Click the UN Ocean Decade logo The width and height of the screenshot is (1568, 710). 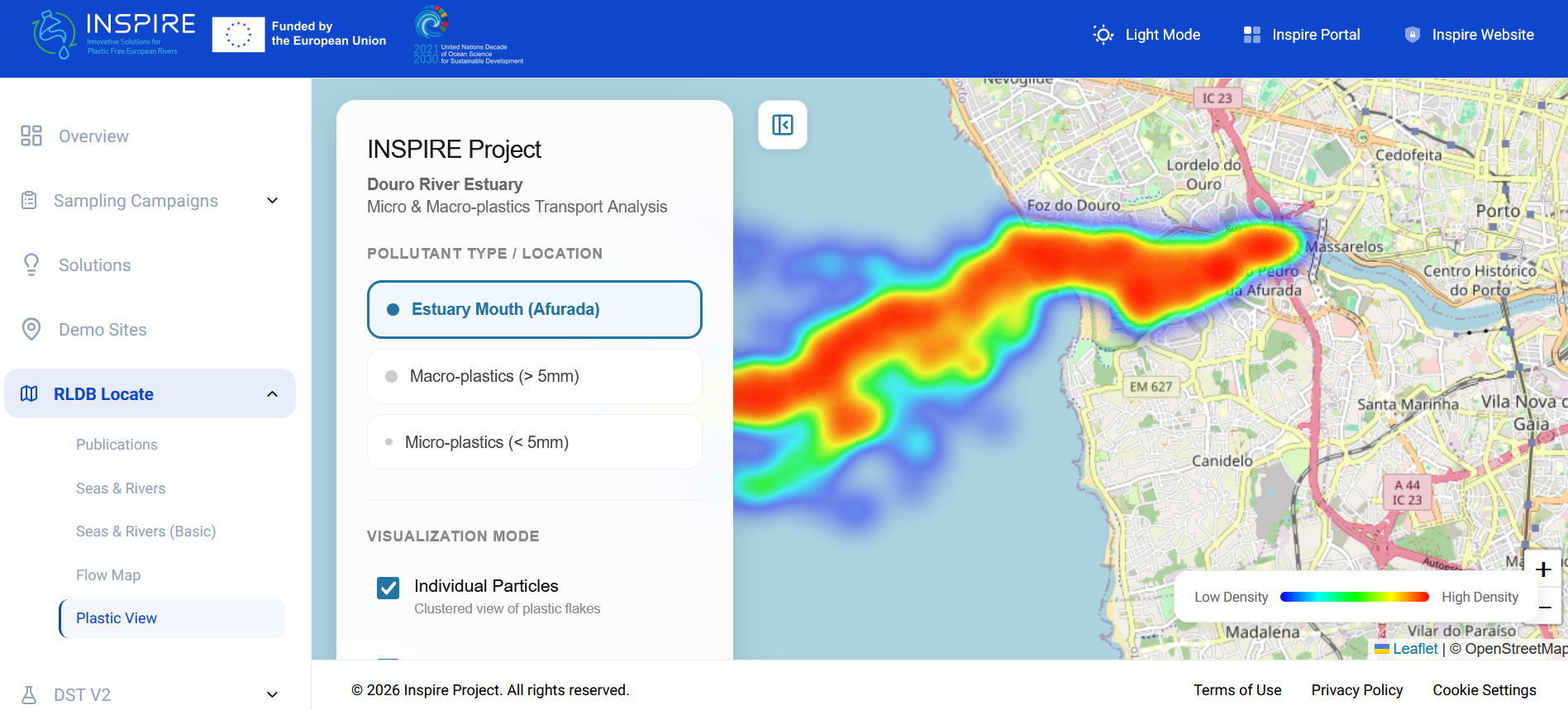coord(468,35)
